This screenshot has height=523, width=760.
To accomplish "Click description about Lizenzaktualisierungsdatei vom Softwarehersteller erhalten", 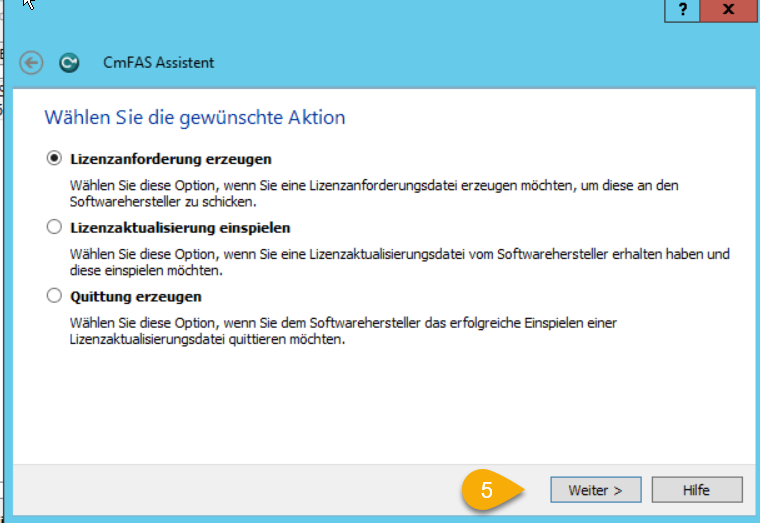I will click(x=399, y=262).
